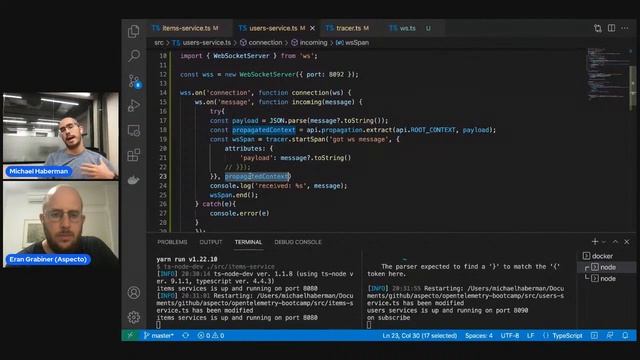640x360 pixels.
Task: Split the editor to the right
Action: click(x=611, y=28)
